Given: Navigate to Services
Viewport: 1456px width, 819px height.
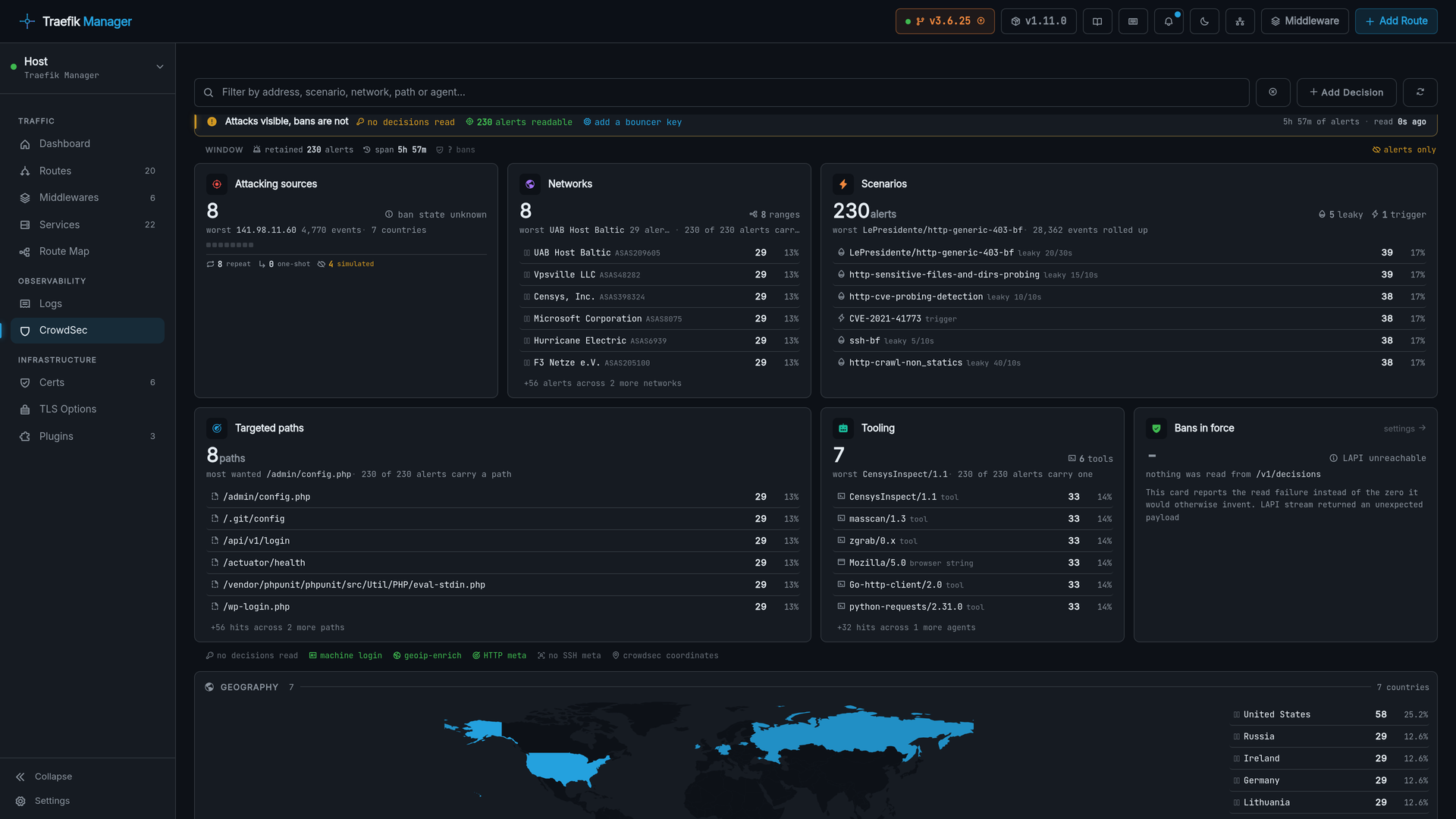Looking at the screenshot, I should click(x=87, y=225).
